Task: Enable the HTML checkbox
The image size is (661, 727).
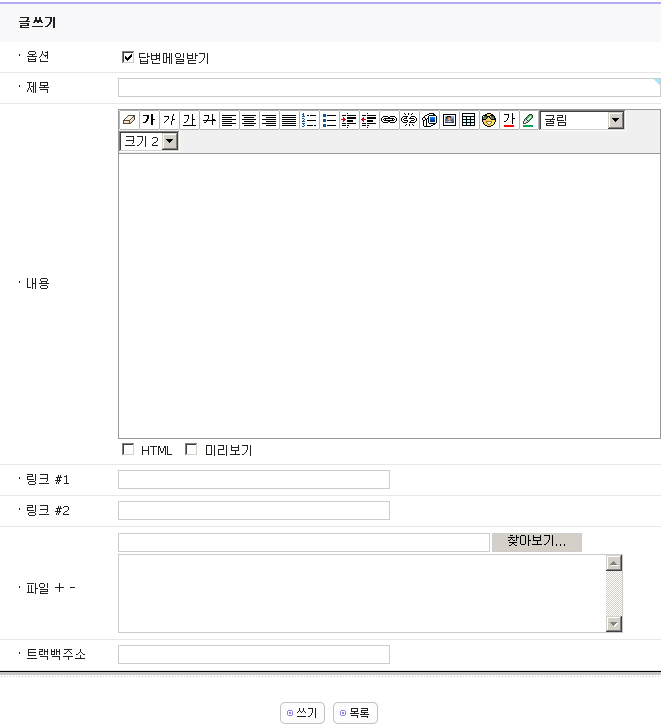Action: click(128, 449)
